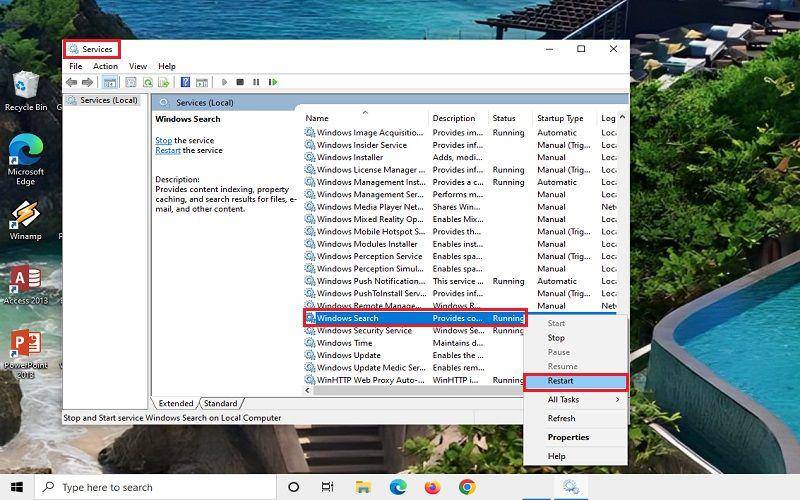Click the Refresh toolbar icon in Services
The width and height of the screenshot is (800, 500).
tap(148, 82)
